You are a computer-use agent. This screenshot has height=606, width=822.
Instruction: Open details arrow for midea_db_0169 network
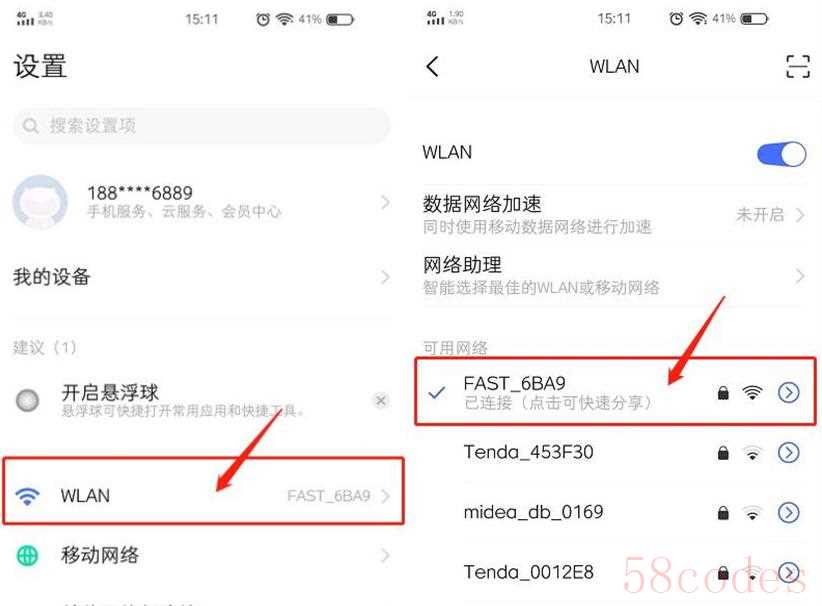[788, 513]
